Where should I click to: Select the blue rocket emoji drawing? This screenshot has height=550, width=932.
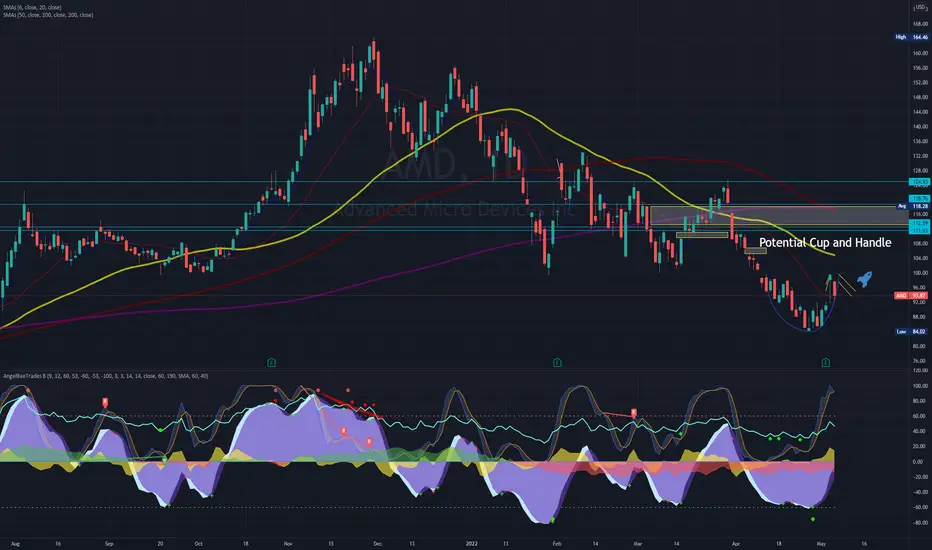864,279
